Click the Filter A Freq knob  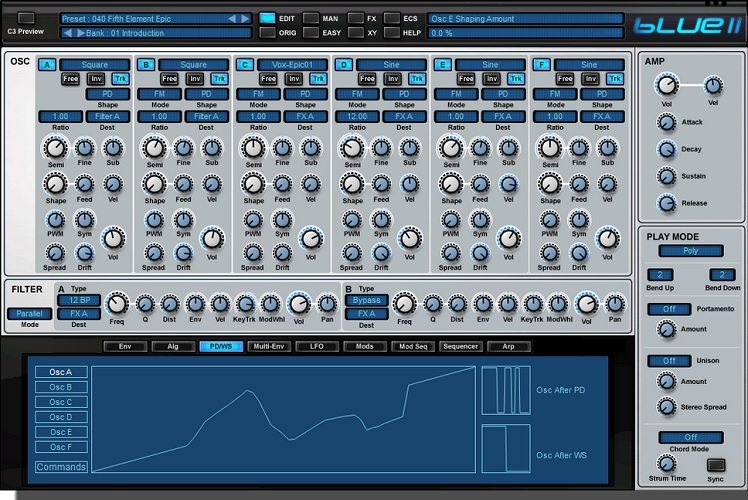(x=117, y=303)
